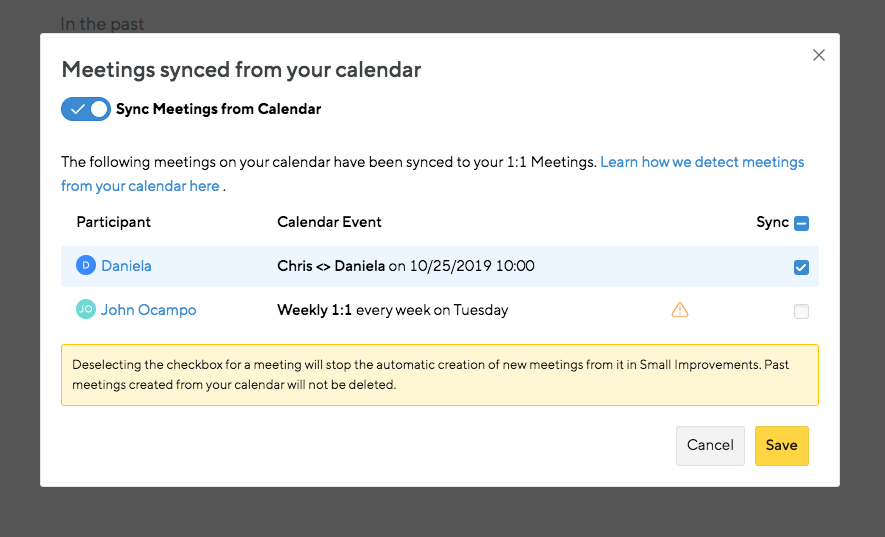
Task: Select the Weekly 1:1 event text
Action: pos(392,310)
